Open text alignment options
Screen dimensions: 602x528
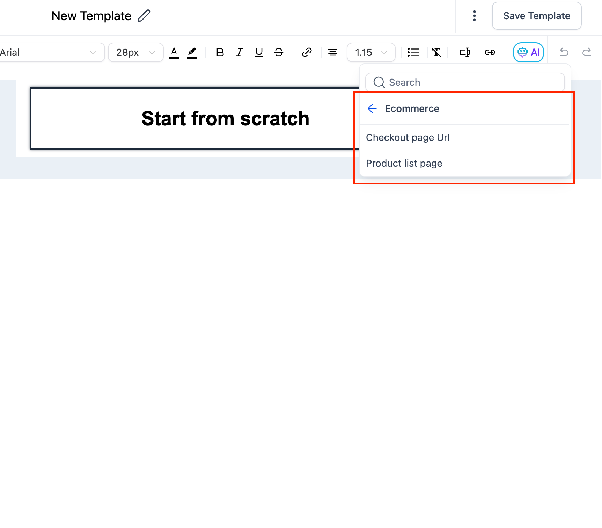pyautogui.click(x=332, y=52)
